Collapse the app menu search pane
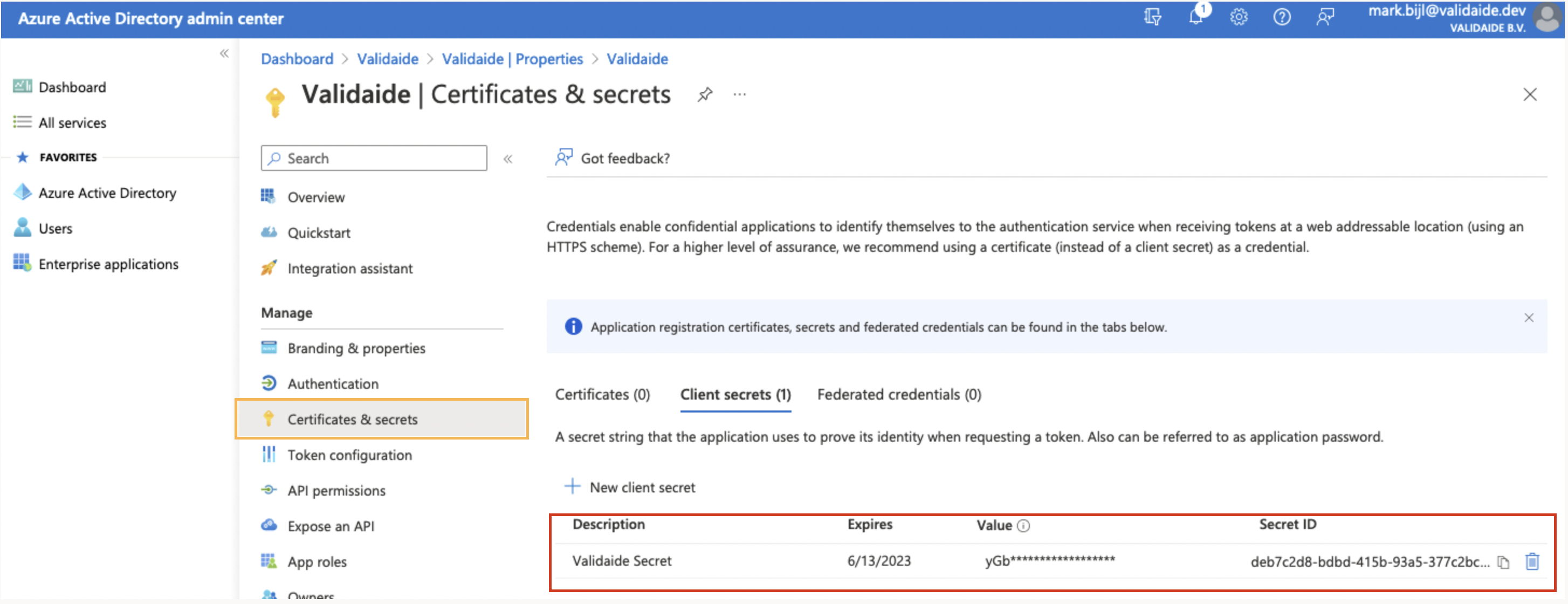 coord(509,159)
